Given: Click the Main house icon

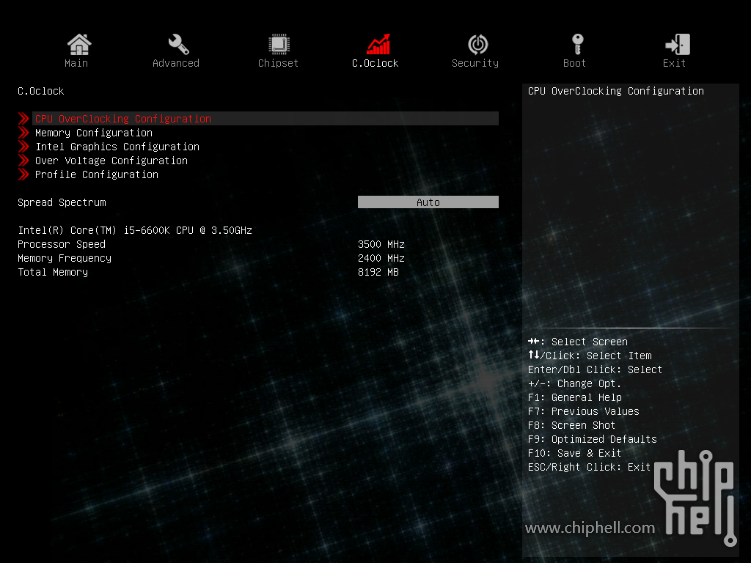Looking at the screenshot, I should [79, 44].
